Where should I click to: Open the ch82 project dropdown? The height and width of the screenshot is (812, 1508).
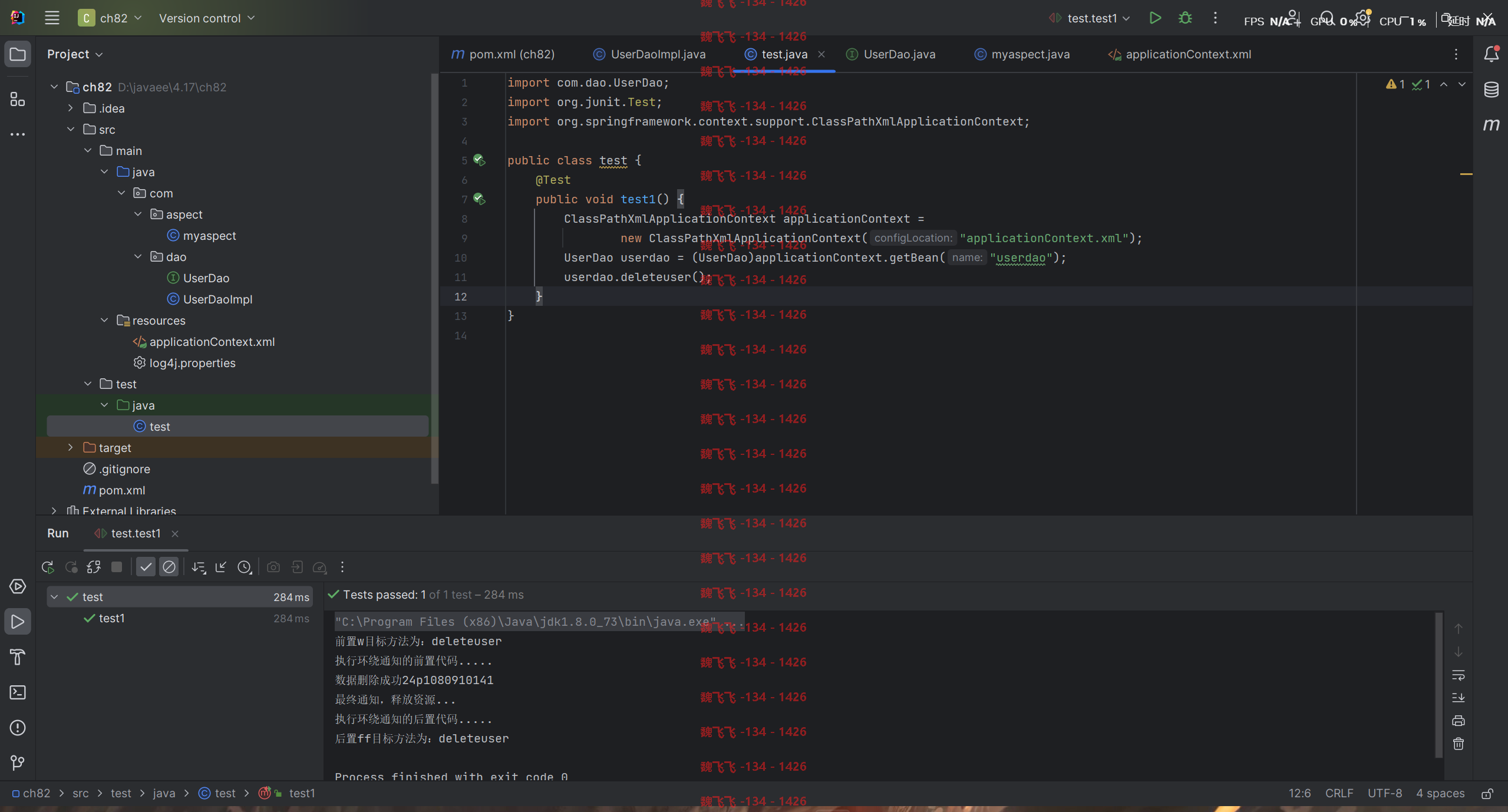tap(110, 18)
